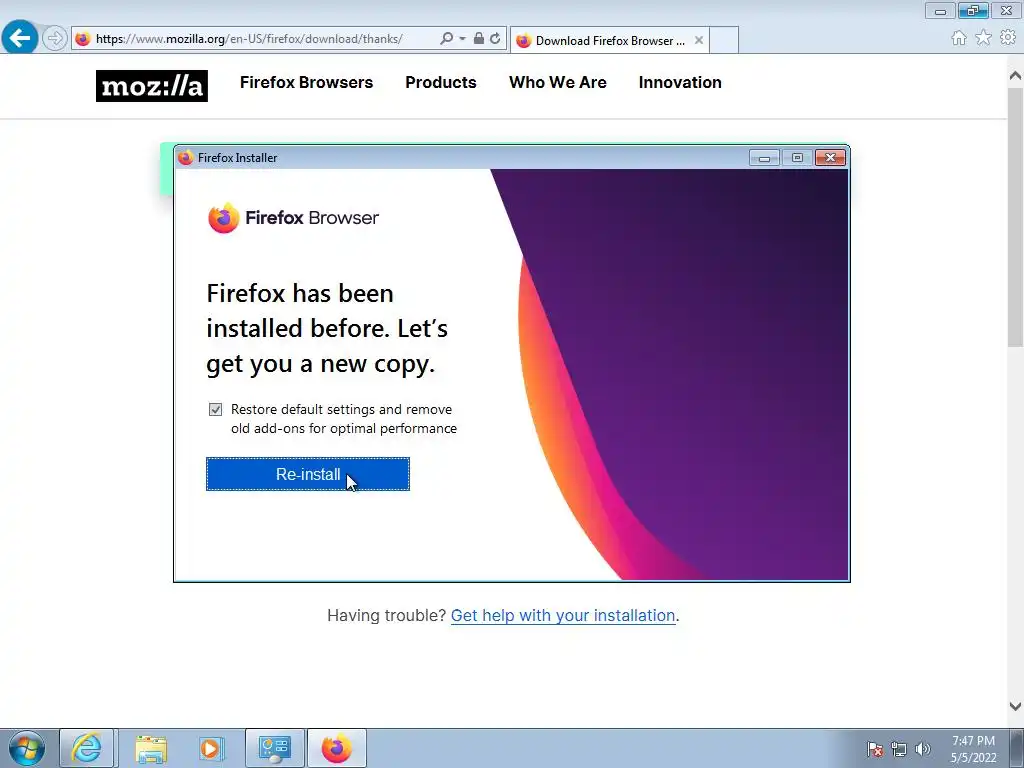Screen dimensions: 1024x768
Task: Open Windows Media Player from taskbar
Action: click(211, 748)
